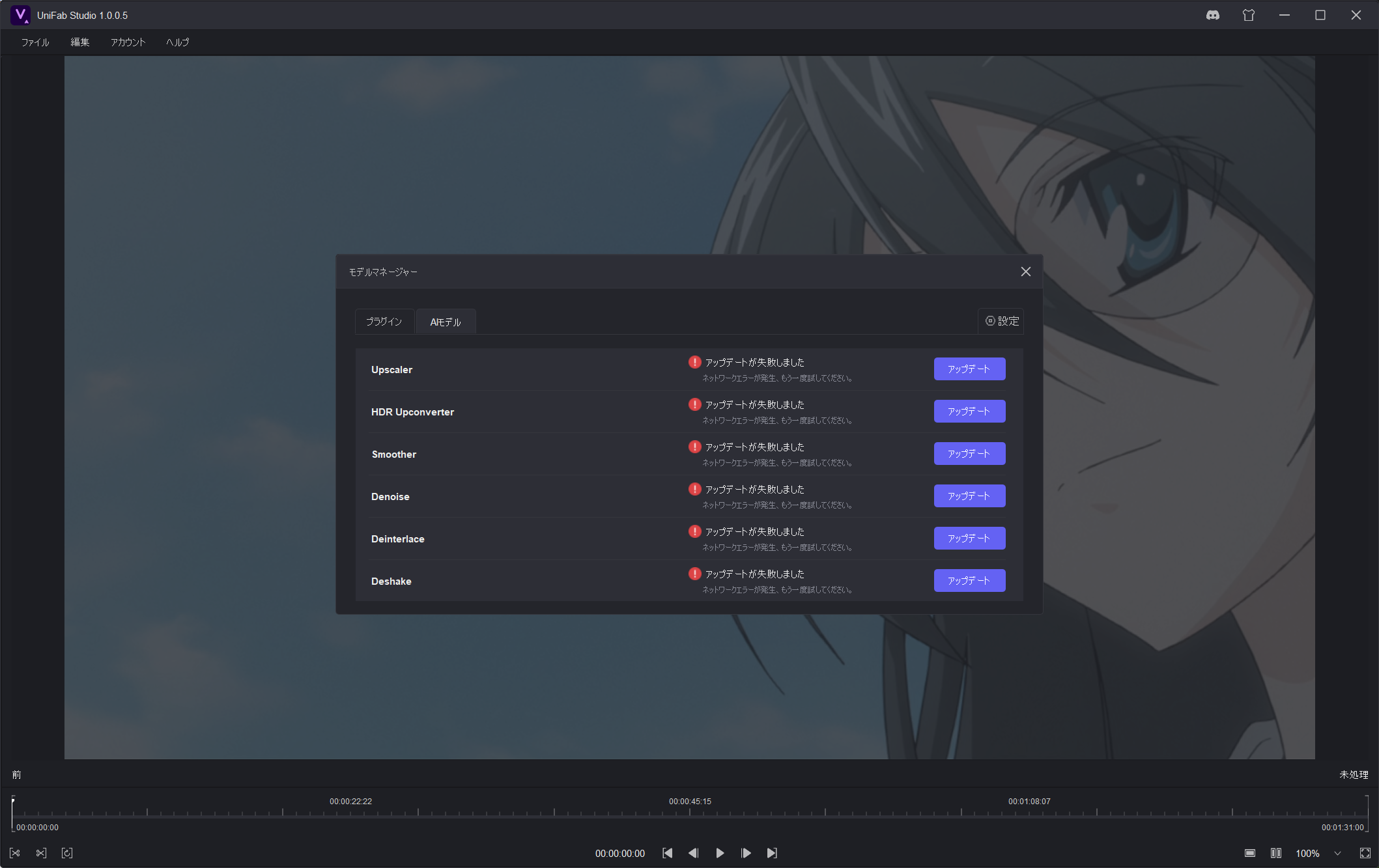Click the HDR Upconverter error icon
The width and height of the screenshot is (1379, 868).
(x=695, y=404)
